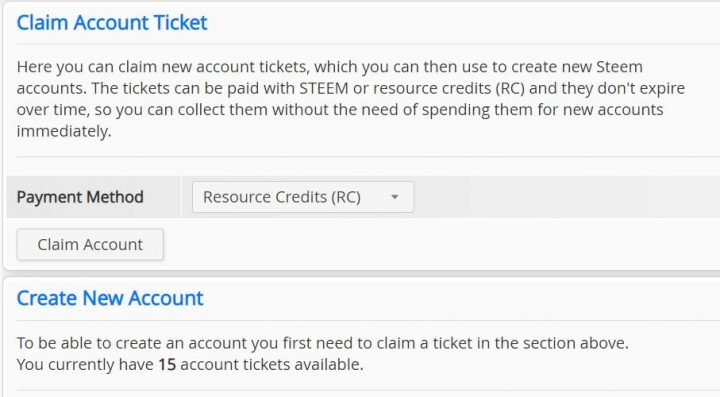Select the 'Resource Credits (RC)' text in selector
The height and width of the screenshot is (397, 720).
tap(281, 197)
